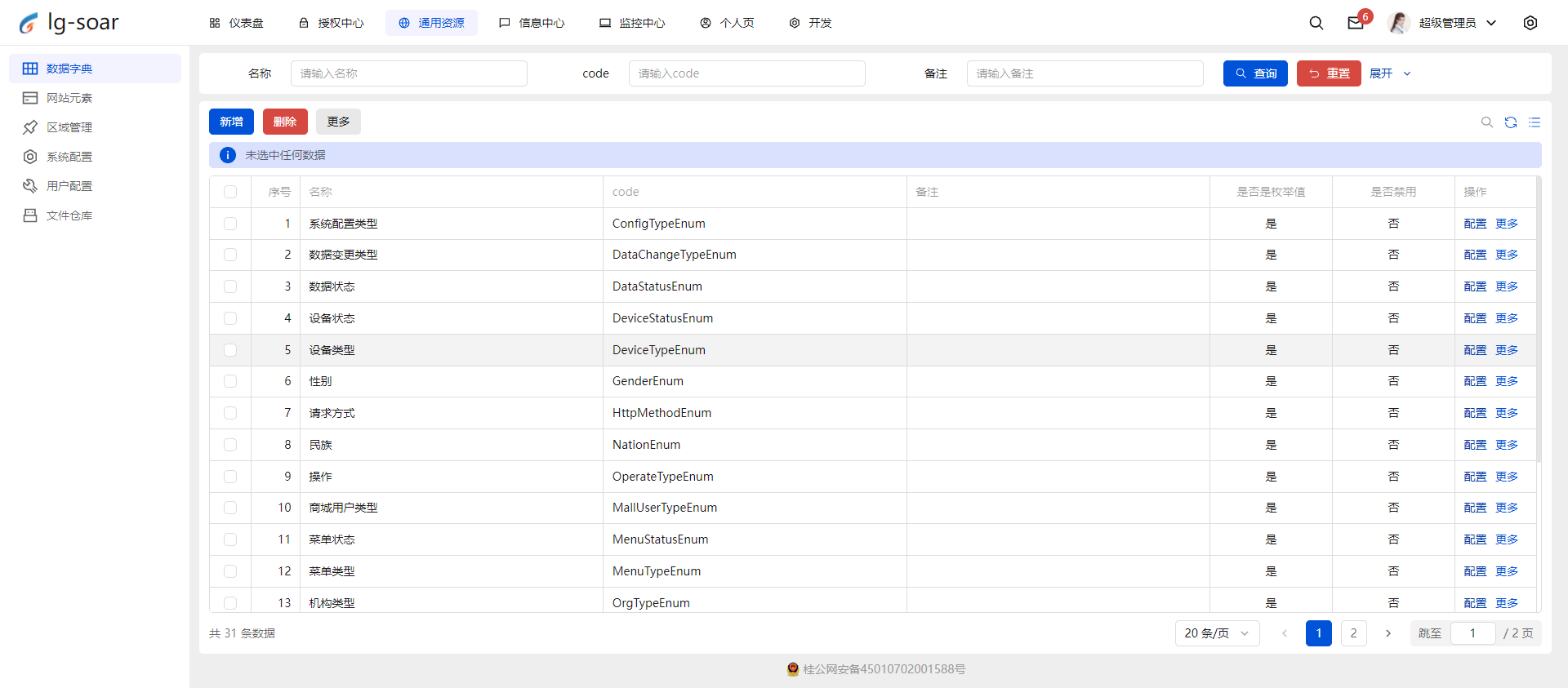1568x688 pixels.
Task: Select the 通用资源 top menu
Action: 431,23
